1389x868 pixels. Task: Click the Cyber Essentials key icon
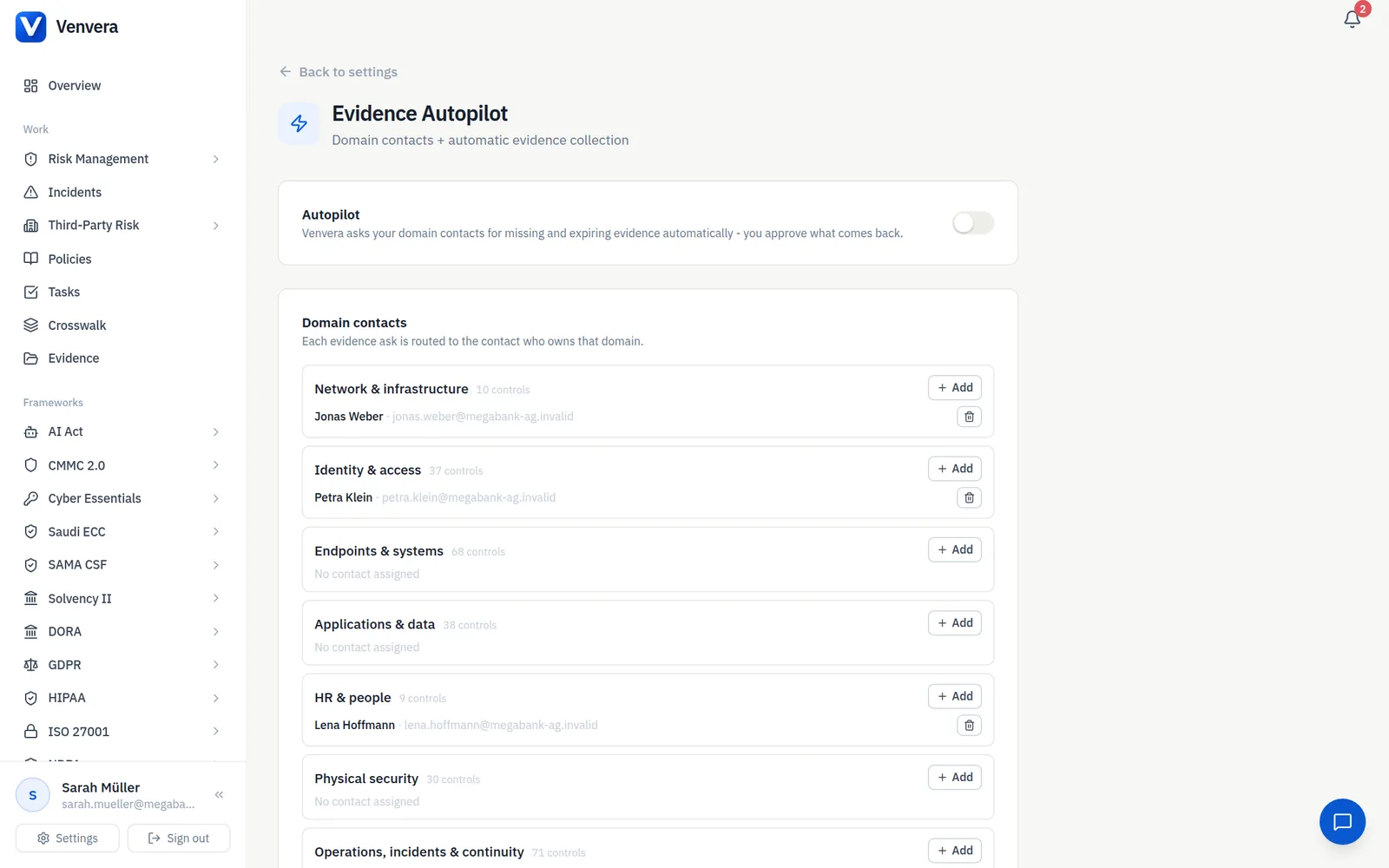pos(31,498)
